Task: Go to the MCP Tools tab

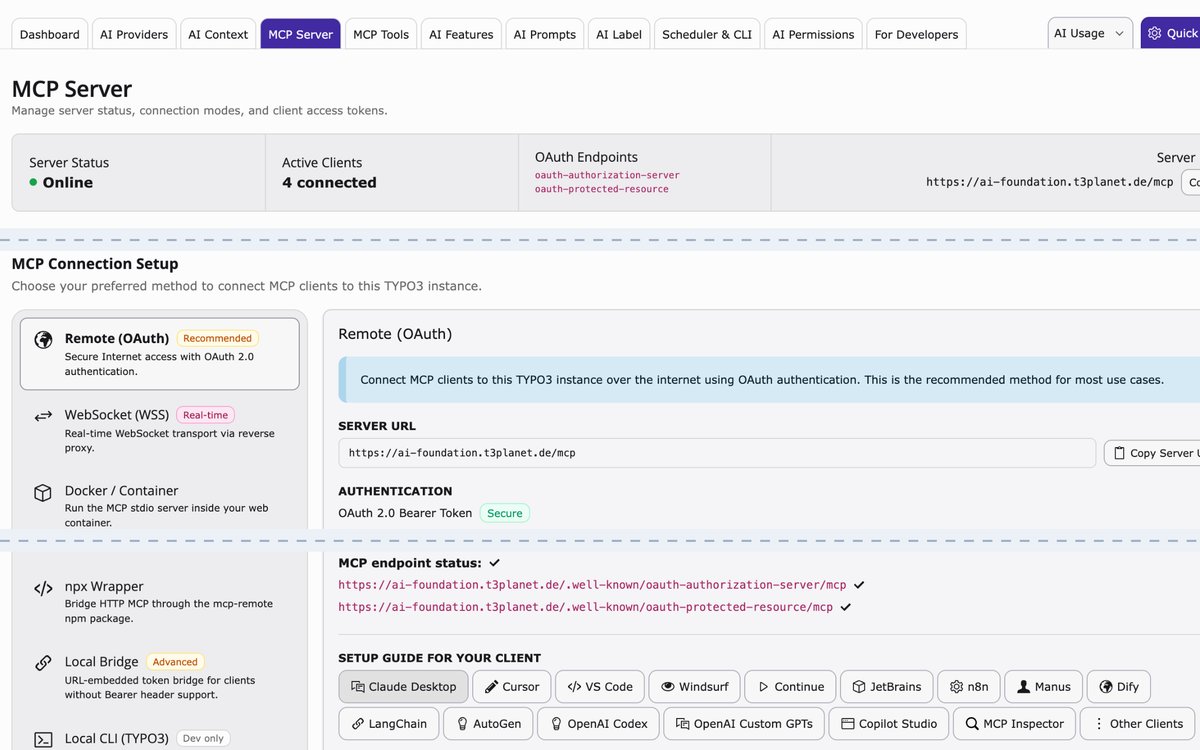Action: pyautogui.click(x=381, y=34)
